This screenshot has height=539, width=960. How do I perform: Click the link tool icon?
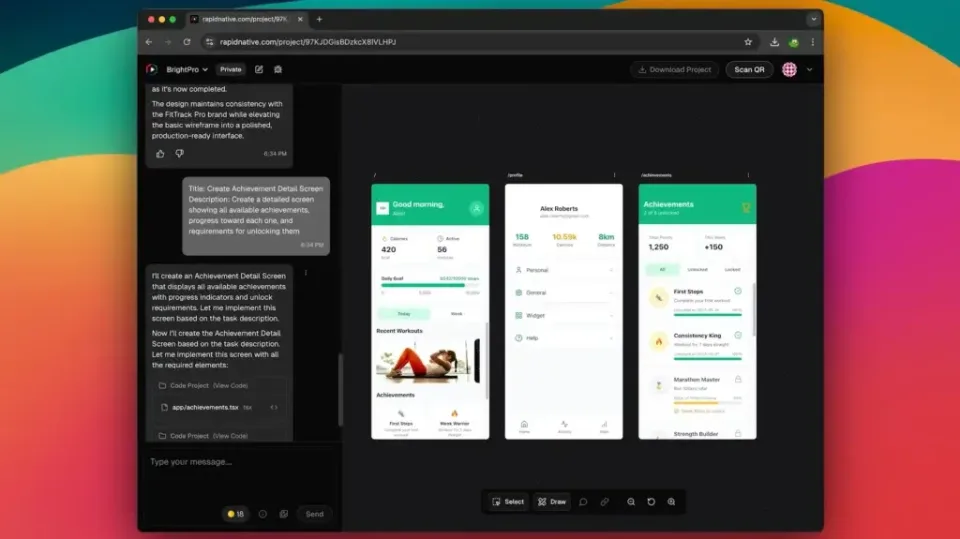(x=605, y=502)
